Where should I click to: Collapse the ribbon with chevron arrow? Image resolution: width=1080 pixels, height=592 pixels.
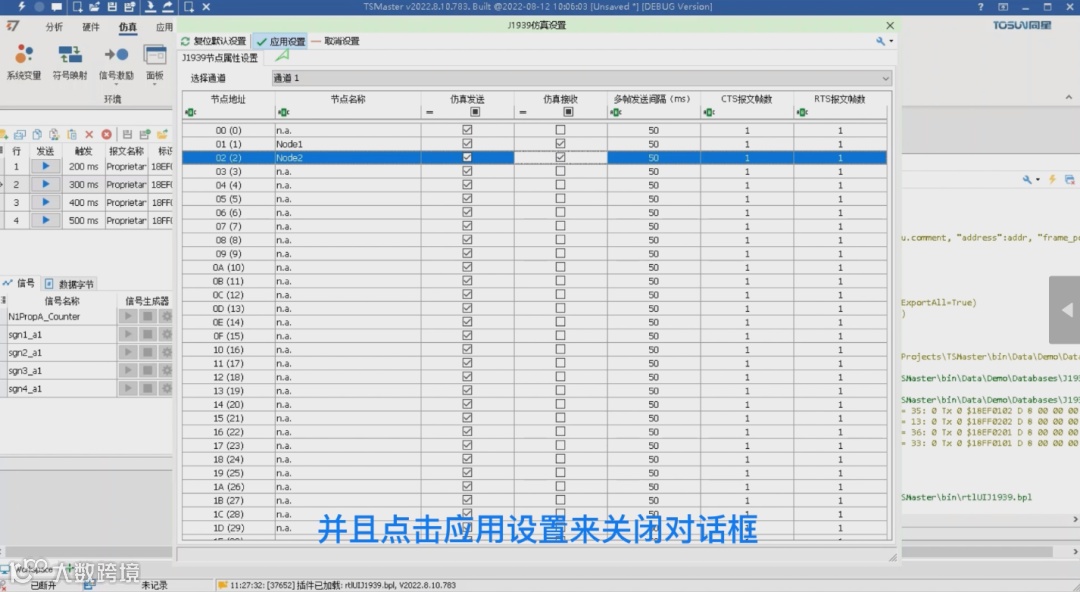(1068, 97)
